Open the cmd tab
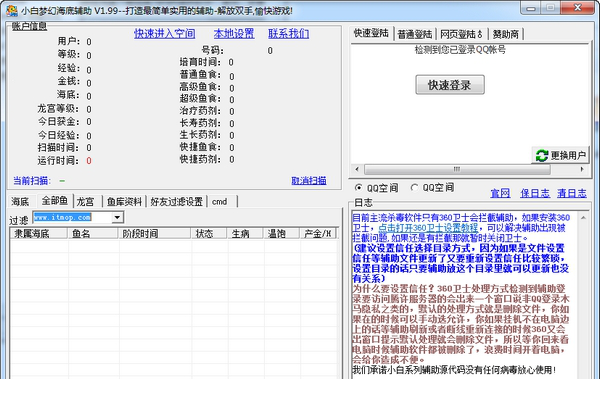600x394 pixels. [x=219, y=202]
